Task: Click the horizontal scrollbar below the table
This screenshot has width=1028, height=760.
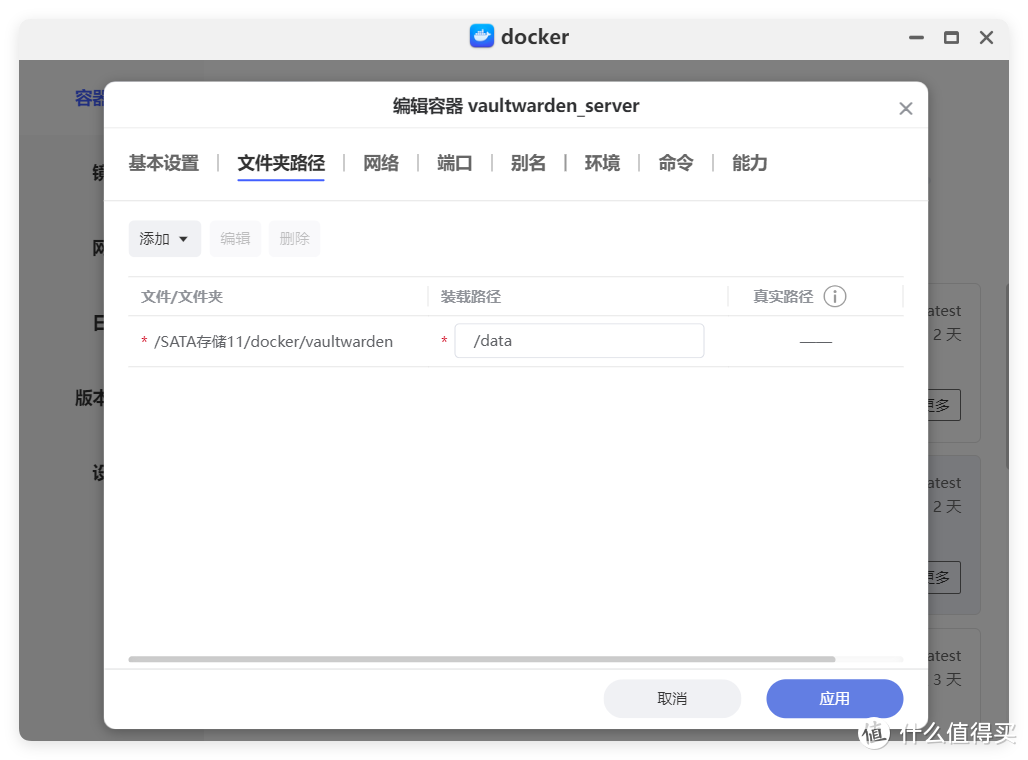Action: [481, 659]
